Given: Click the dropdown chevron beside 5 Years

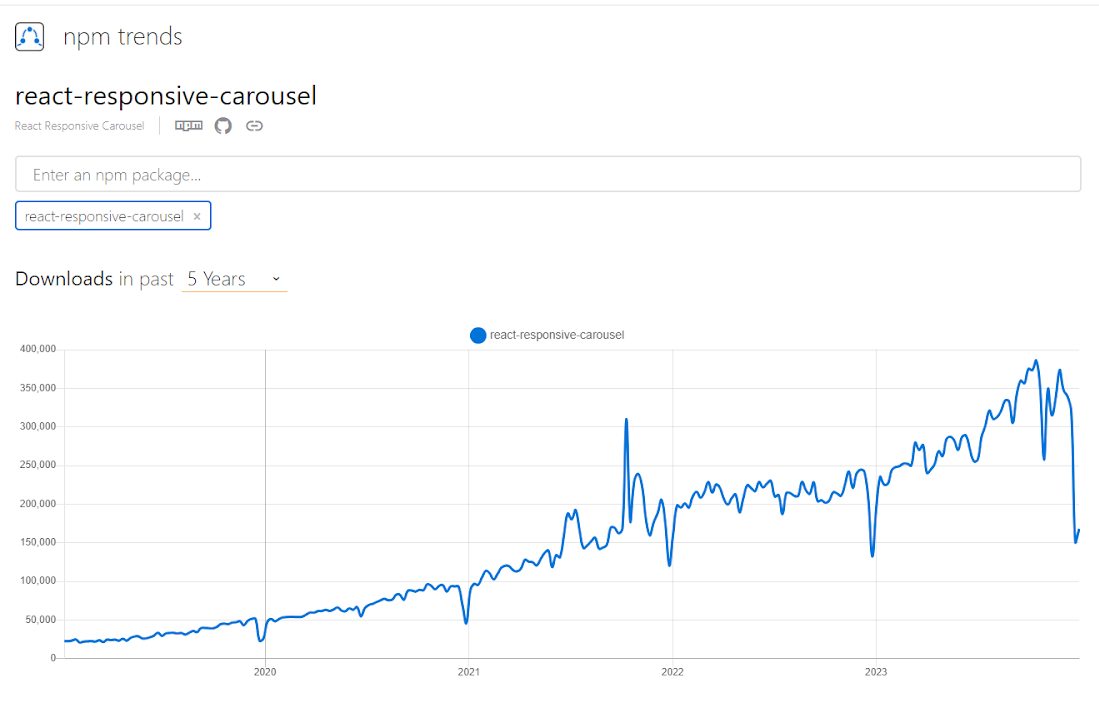Looking at the screenshot, I should 275,280.
